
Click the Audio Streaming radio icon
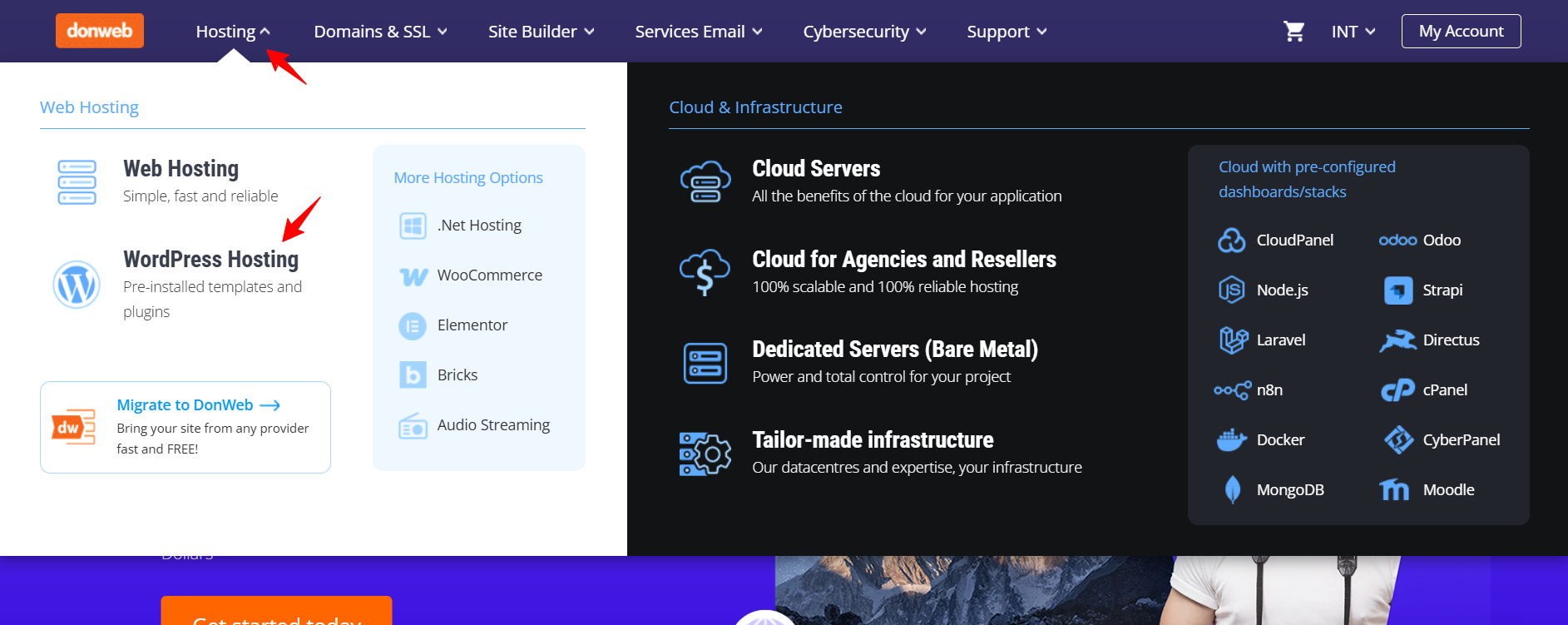(413, 425)
